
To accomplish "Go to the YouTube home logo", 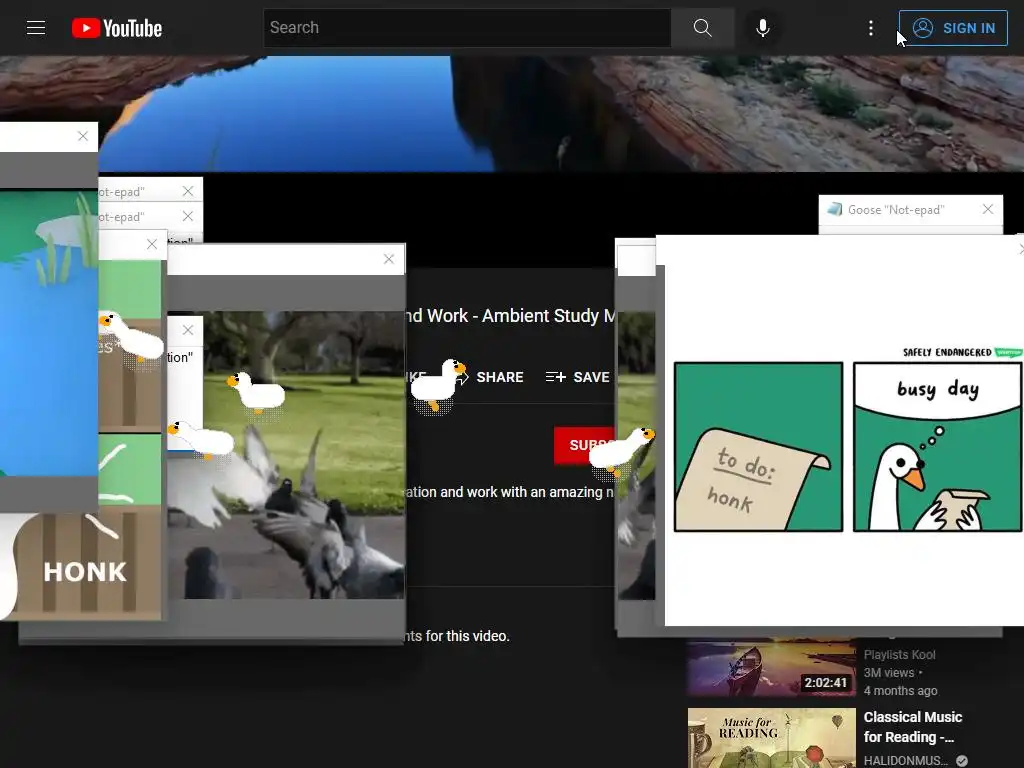I will coord(117,28).
